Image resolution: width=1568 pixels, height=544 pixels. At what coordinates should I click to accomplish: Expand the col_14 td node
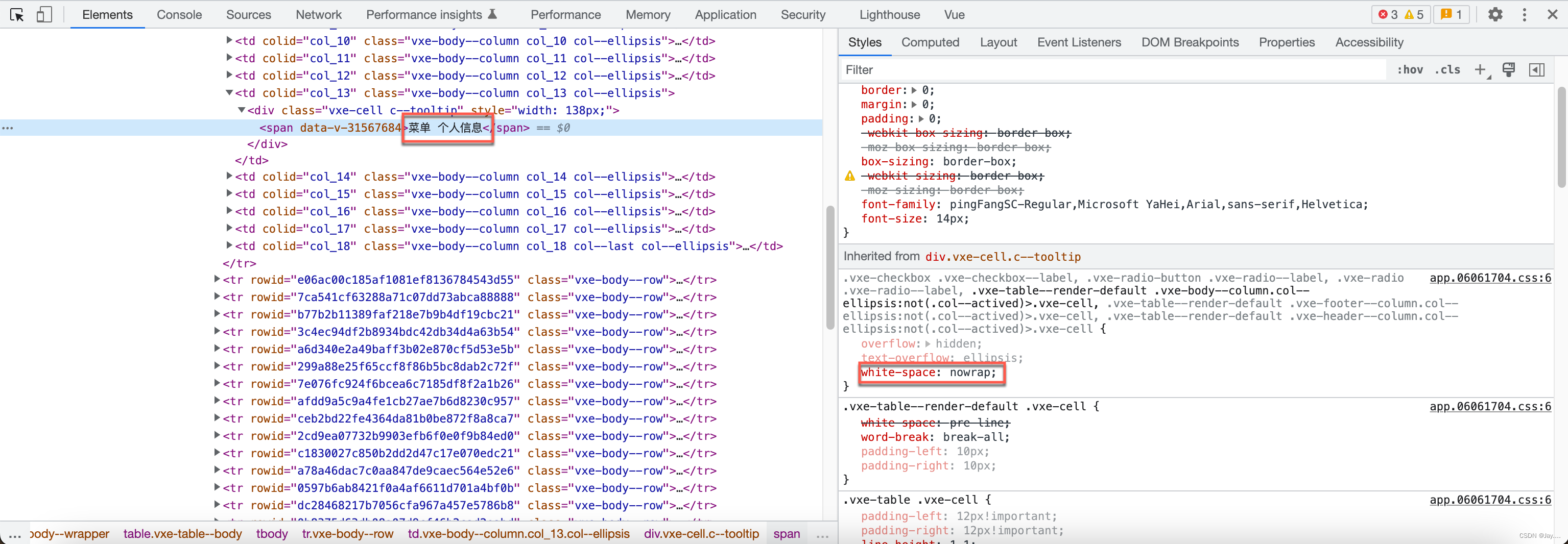(x=229, y=176)
